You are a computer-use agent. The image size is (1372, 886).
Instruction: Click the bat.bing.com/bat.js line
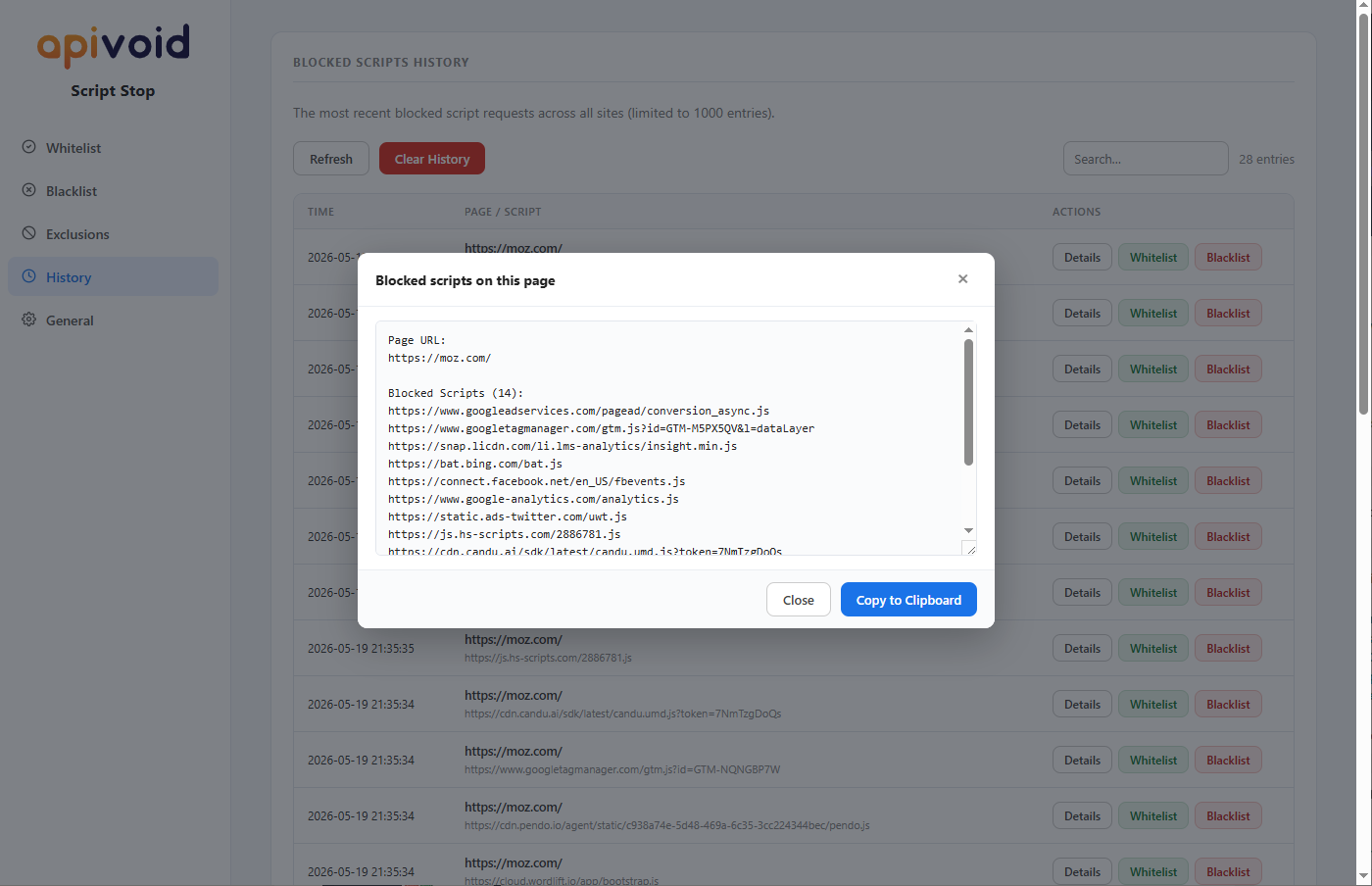[x=475, y=464]
